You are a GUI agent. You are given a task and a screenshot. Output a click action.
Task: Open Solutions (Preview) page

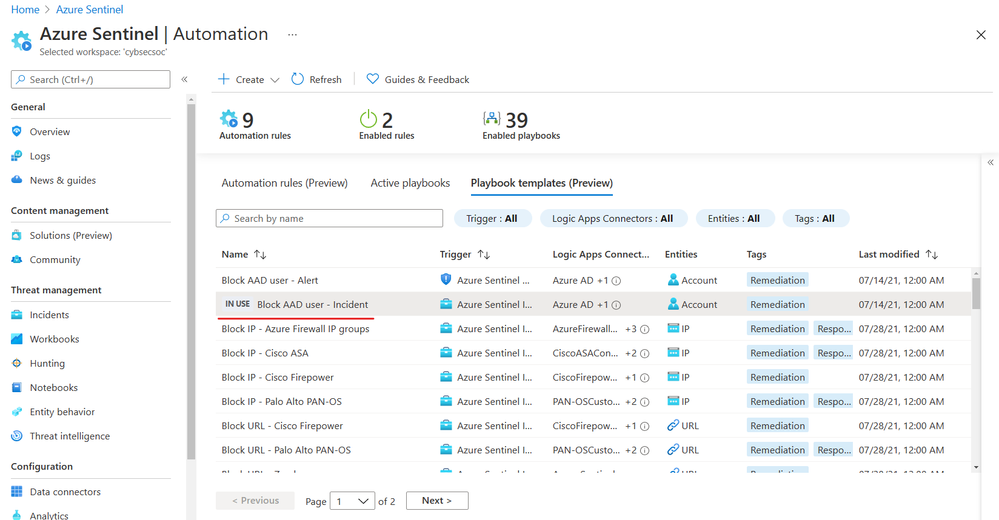[x=71, y=235]
